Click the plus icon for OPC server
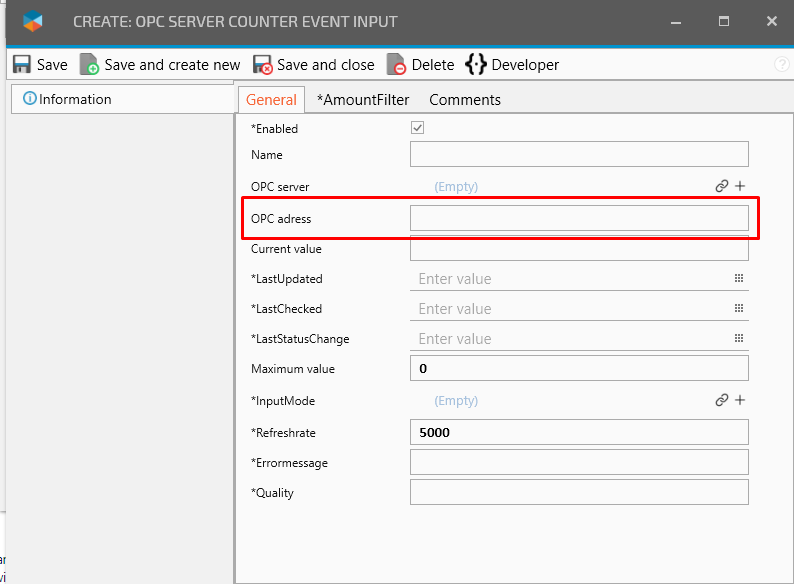 [x=740, y=186]
